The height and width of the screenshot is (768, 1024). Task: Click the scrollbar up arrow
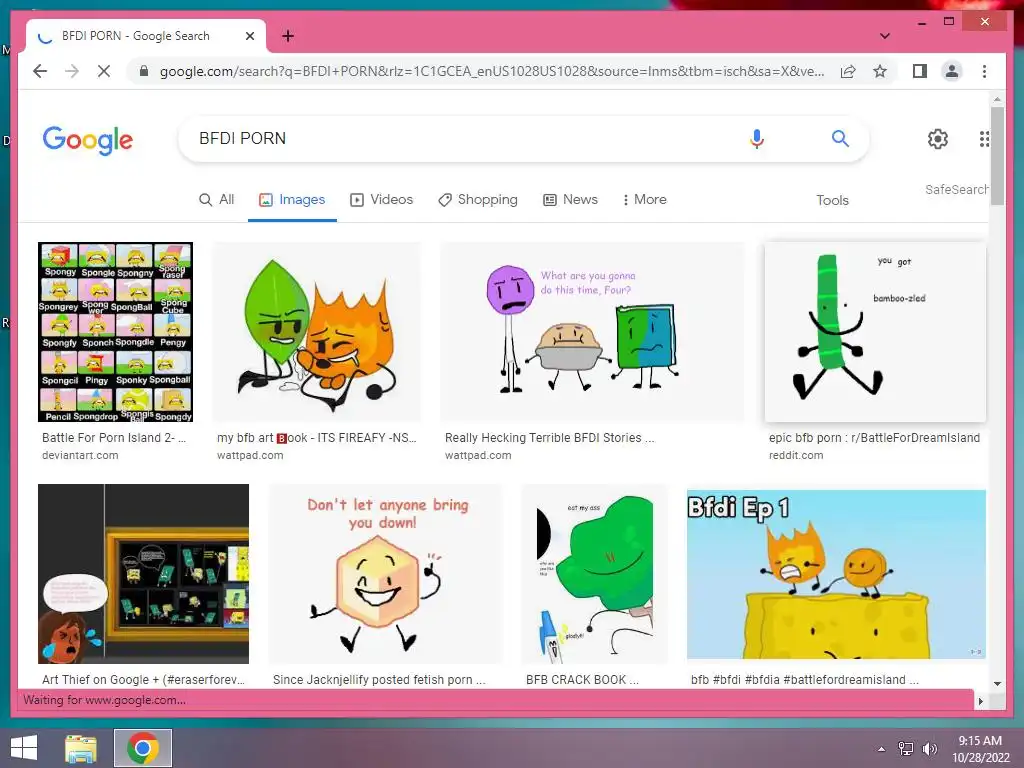click(x=997, y=99)
